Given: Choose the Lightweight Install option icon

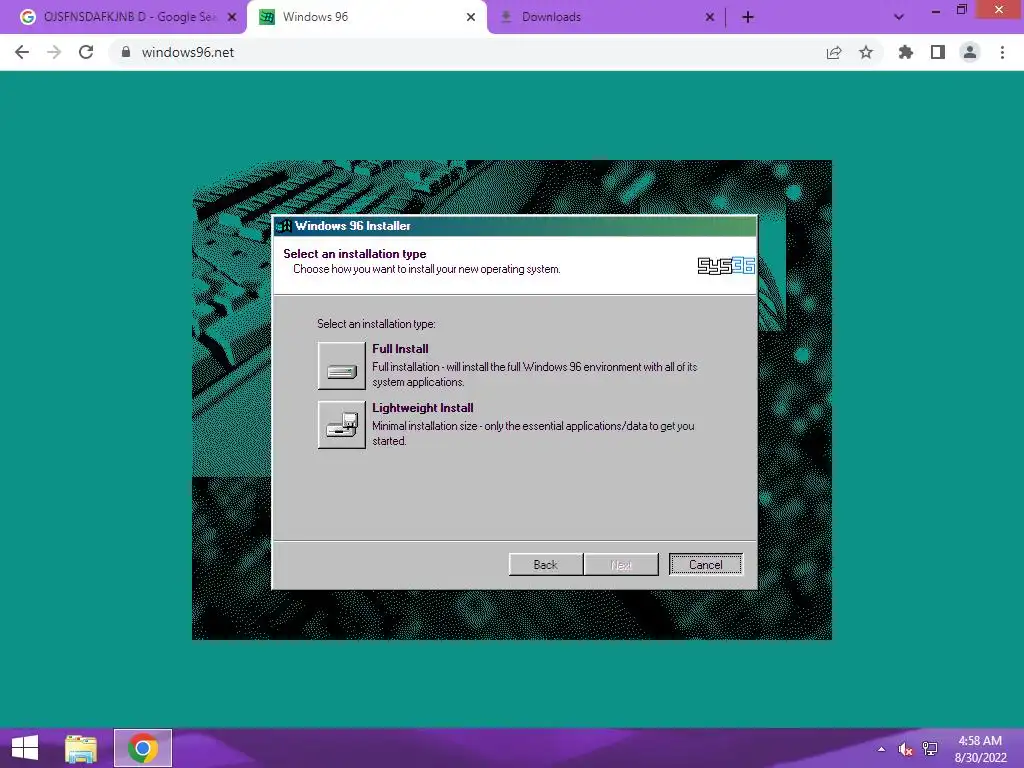Looking at the screenshot, I should point(342,424).
